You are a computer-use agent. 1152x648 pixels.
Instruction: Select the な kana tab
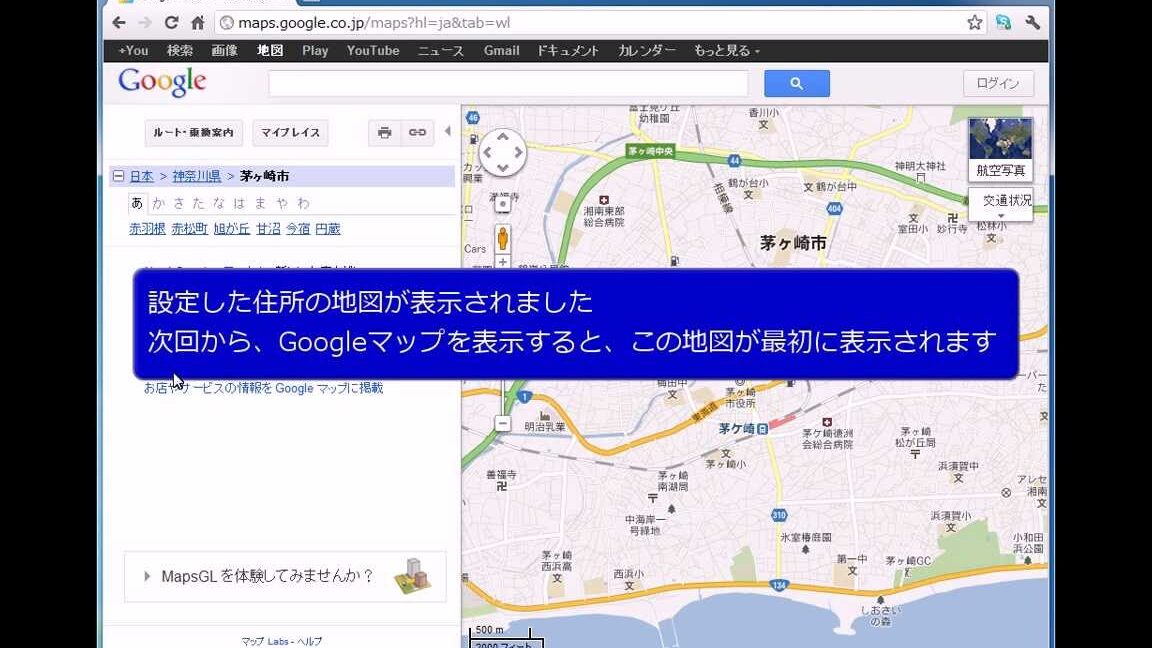pos(219,203)
